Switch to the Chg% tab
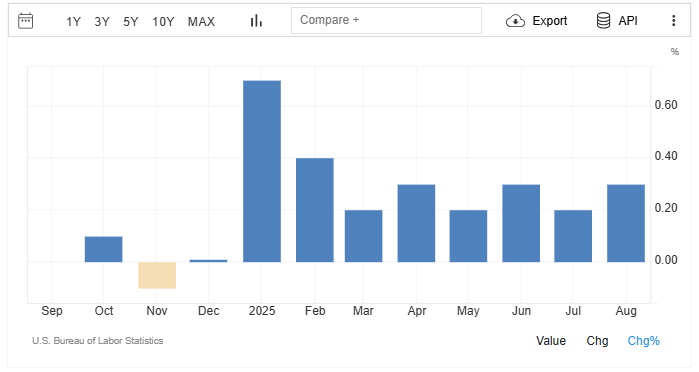Image resolution: width=699 pixels, height=372 pixels. (x=643, y=341)
